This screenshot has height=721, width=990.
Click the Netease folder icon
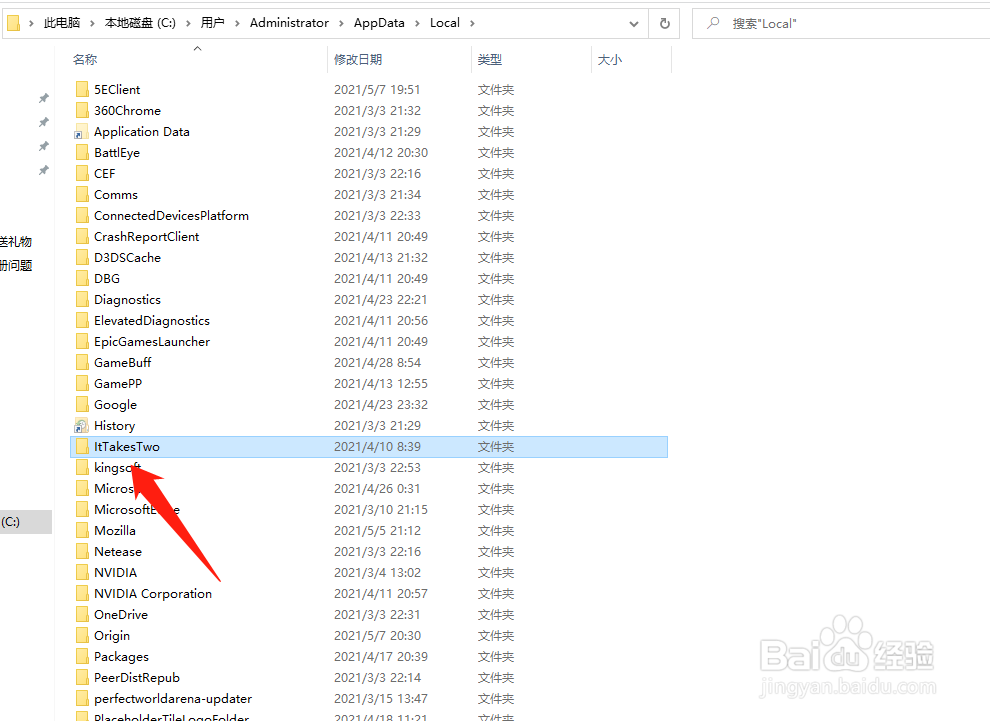coord(81,551)
